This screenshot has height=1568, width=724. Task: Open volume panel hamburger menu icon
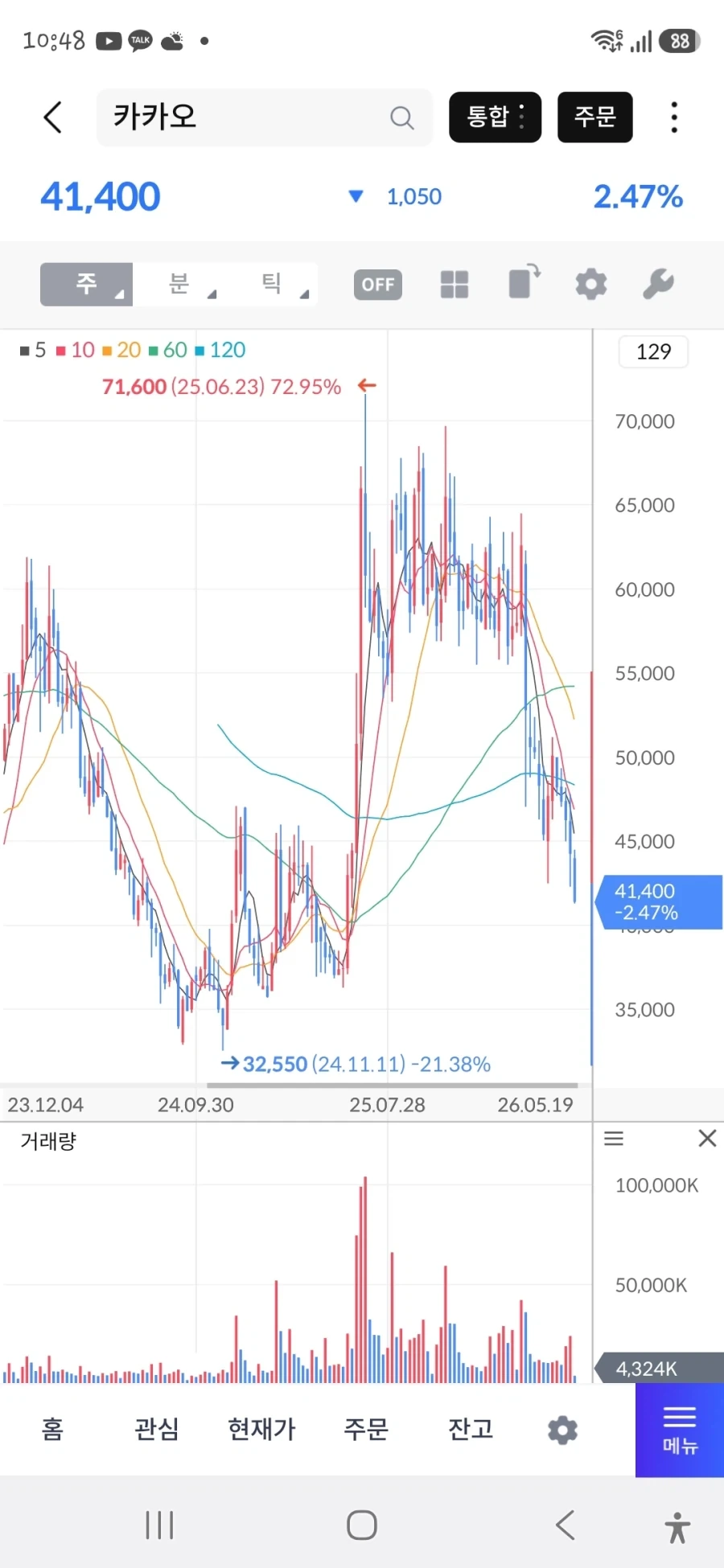(614, 1139)
